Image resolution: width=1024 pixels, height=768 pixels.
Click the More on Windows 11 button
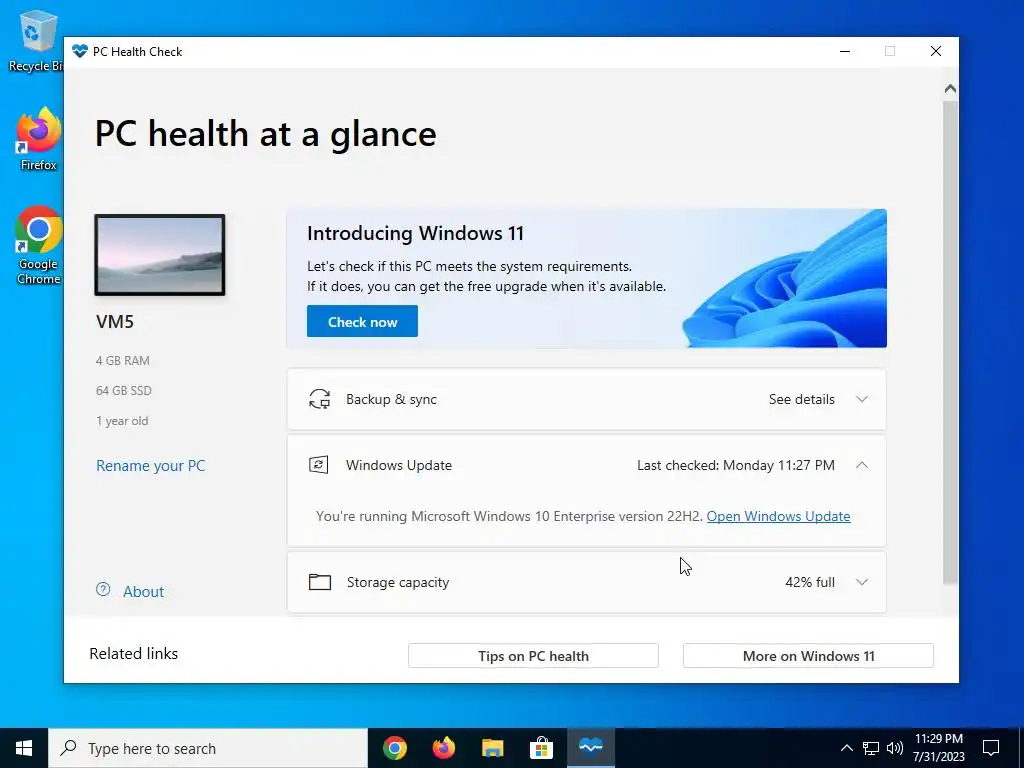pyautogui.click(x=808, y=656)
